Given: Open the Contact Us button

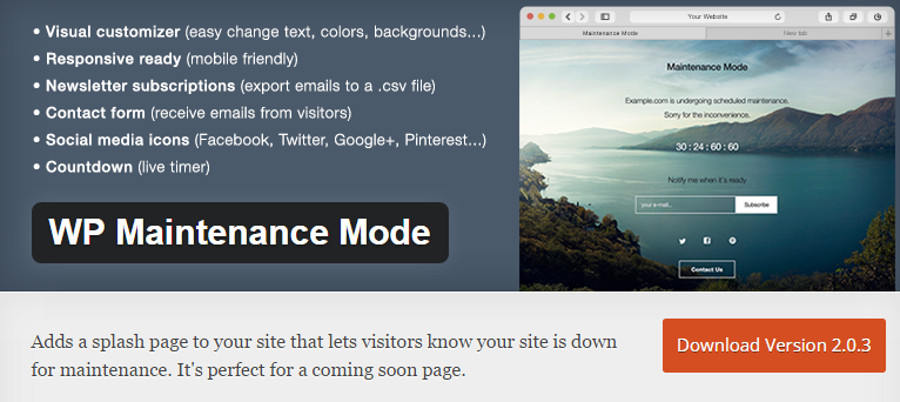Looking at the screenshot, I should [x=707, y=269].
